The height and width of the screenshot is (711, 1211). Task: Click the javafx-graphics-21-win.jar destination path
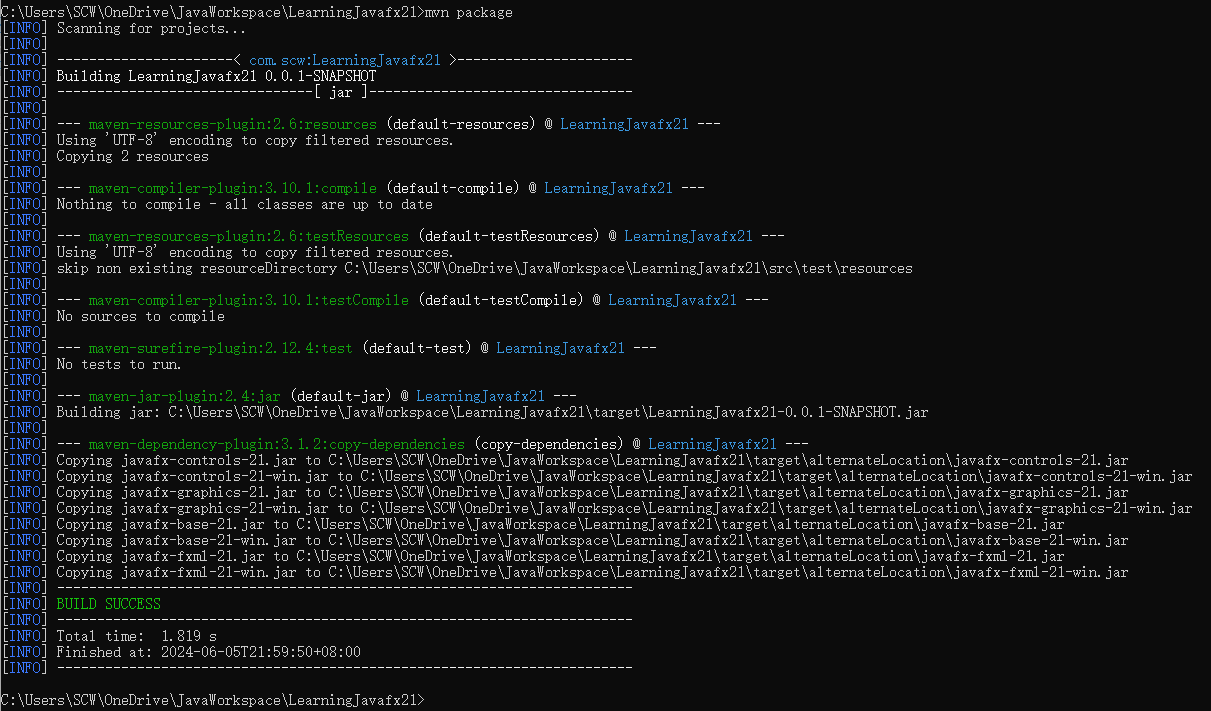776,508
